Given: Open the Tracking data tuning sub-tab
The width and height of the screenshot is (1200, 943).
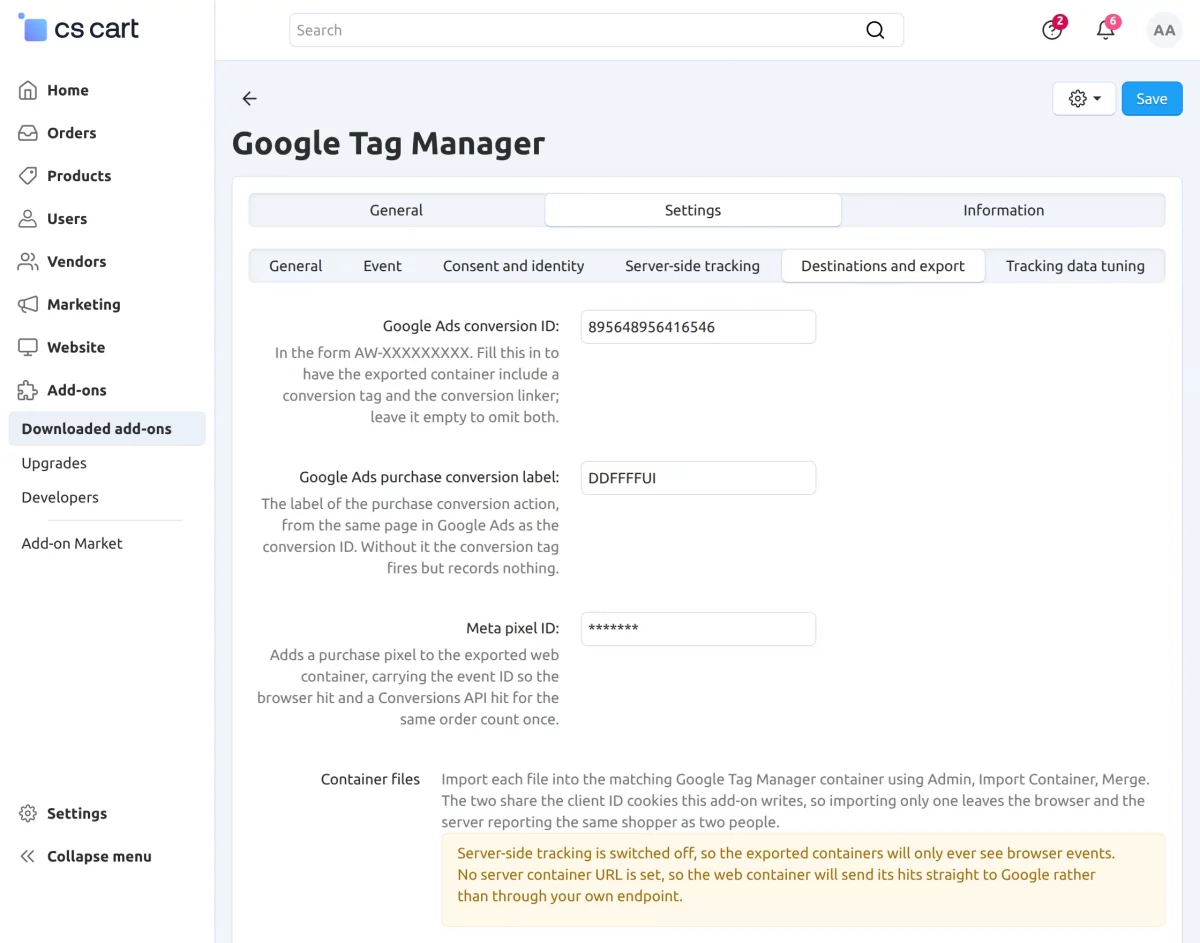Looking at the screenshot, I should pos(1075,266).
